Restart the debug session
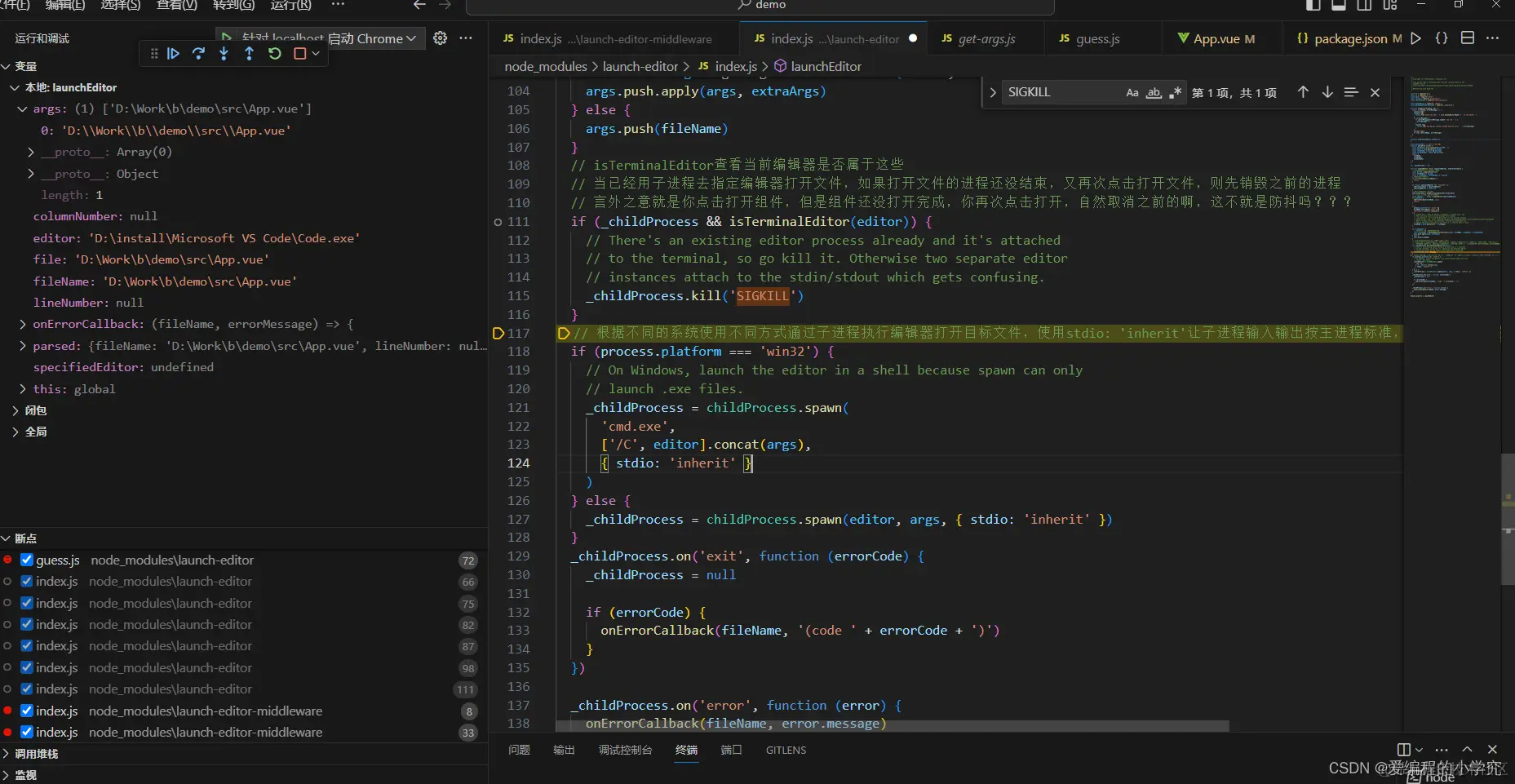 click(x=275, y=54)
